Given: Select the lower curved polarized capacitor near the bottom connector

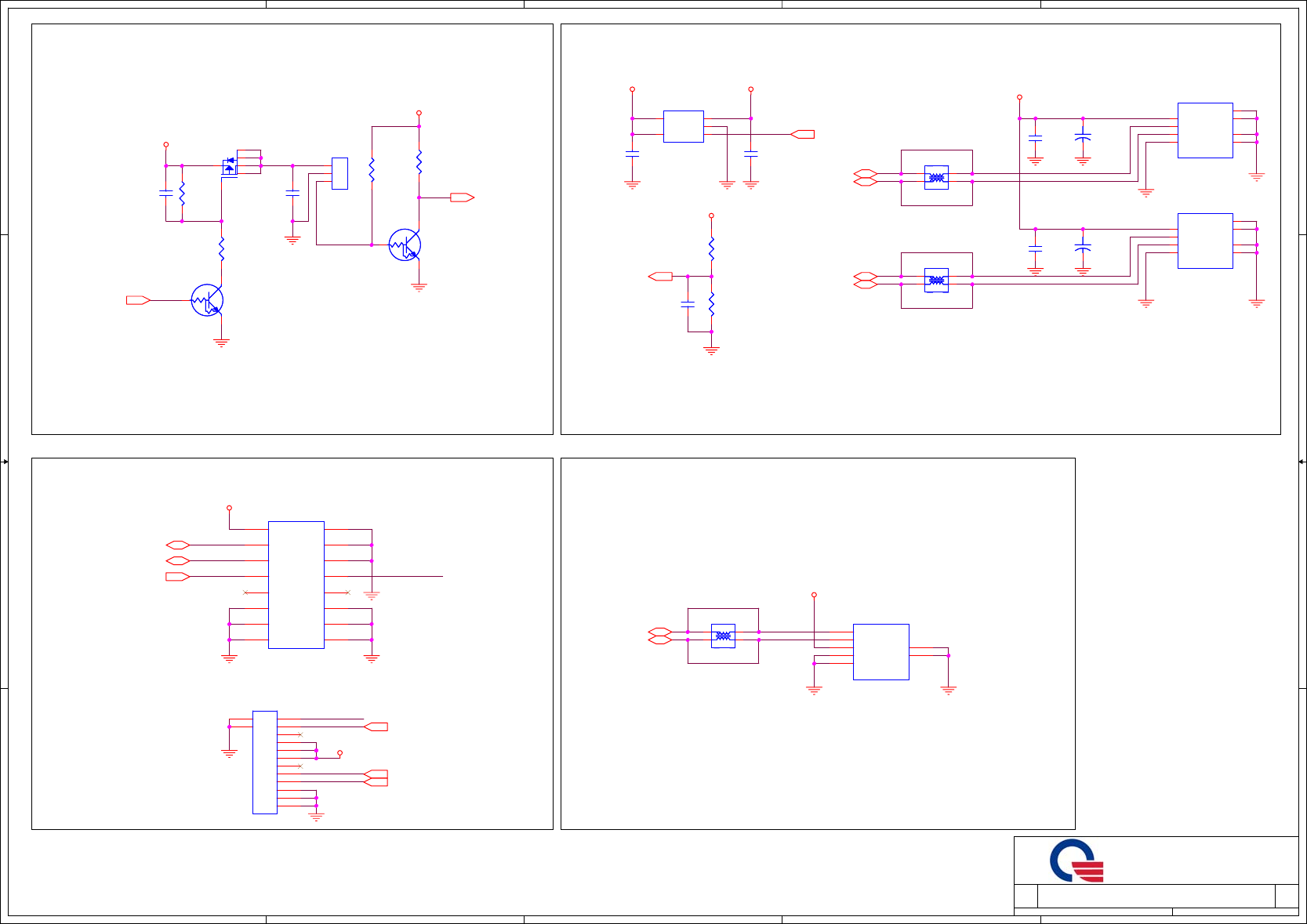Looking at the screenshot, I should click(1083, 247).
